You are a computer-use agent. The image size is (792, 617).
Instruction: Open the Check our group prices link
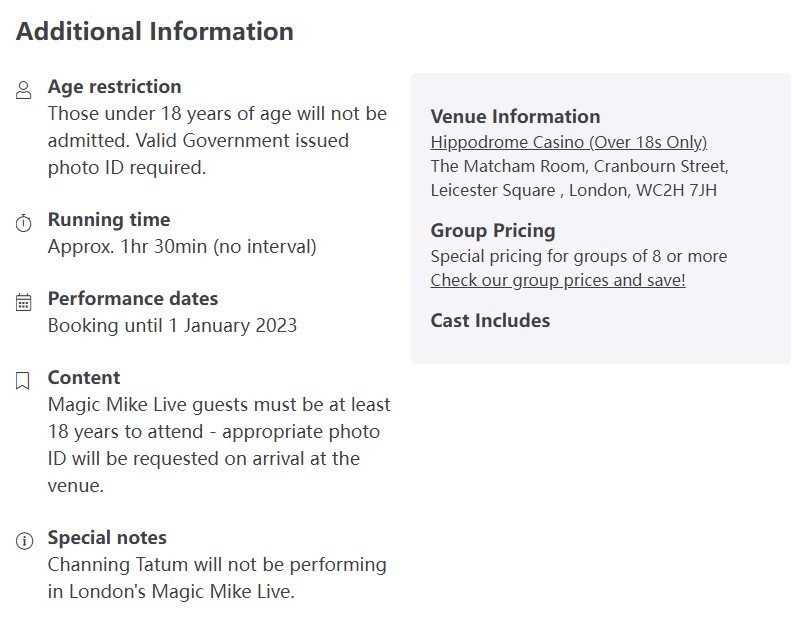click(558, 280)
